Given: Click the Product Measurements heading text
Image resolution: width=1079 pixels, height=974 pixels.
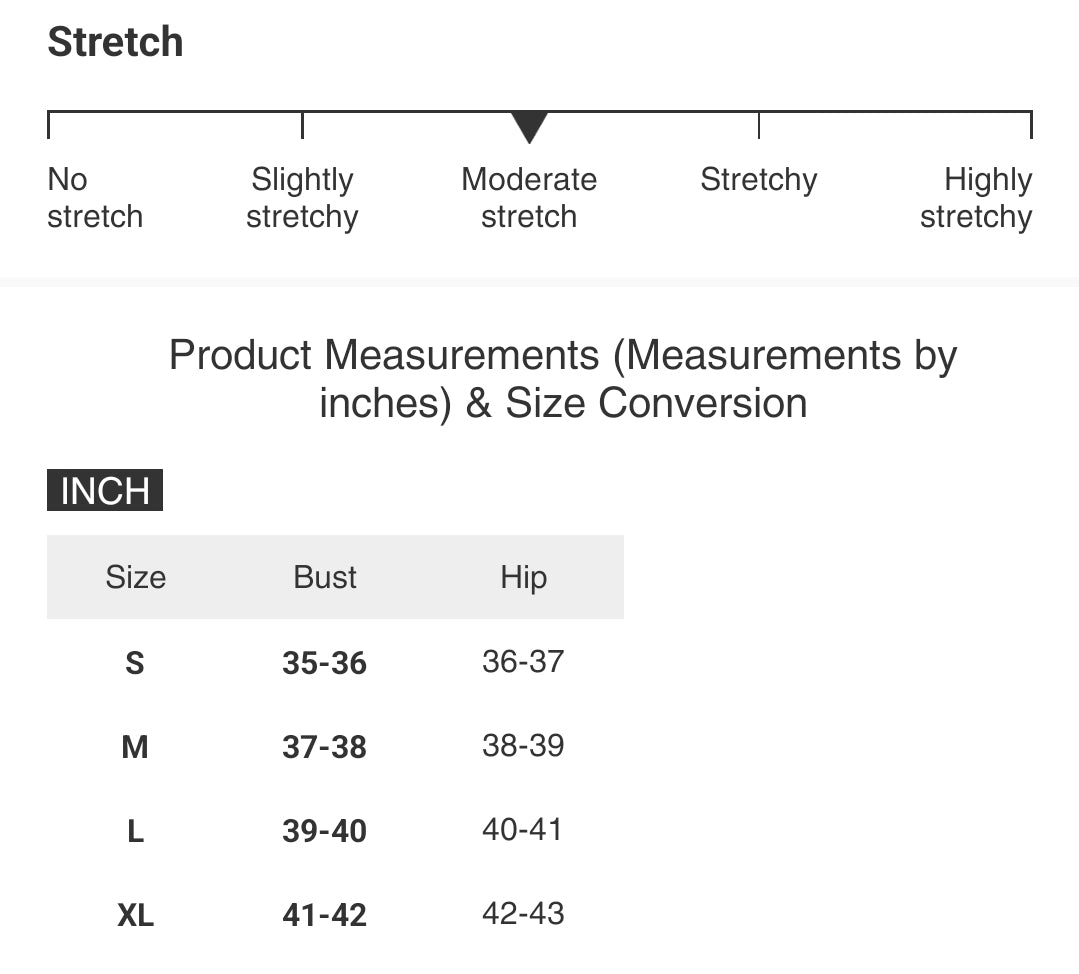Looking at the screenshot, I should coord(563,379).
